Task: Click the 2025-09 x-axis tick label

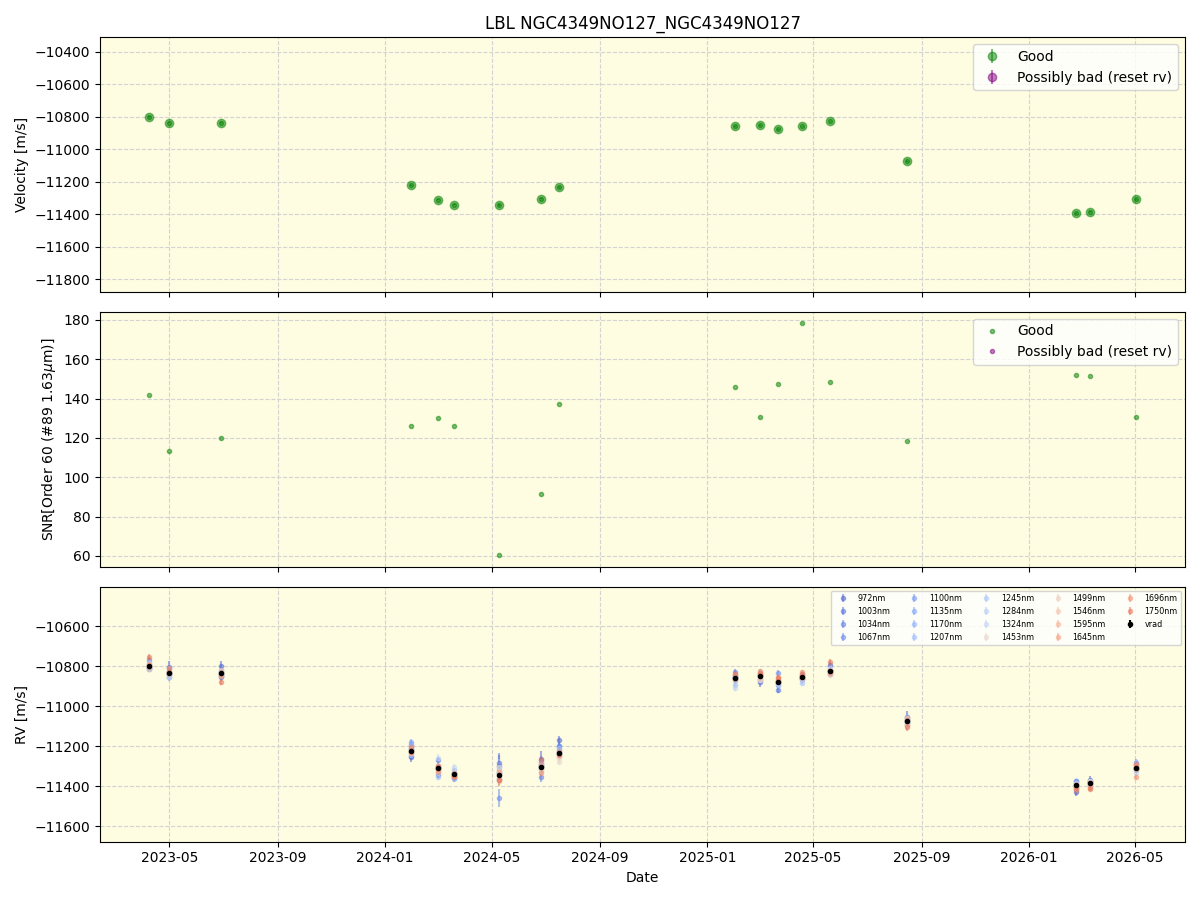Action: tap(922, 856)
